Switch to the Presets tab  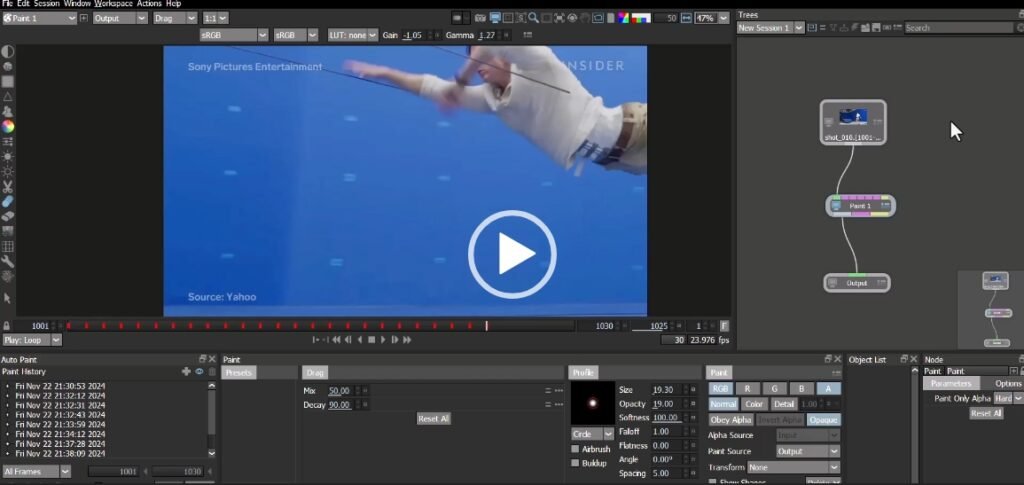(239, 373)
